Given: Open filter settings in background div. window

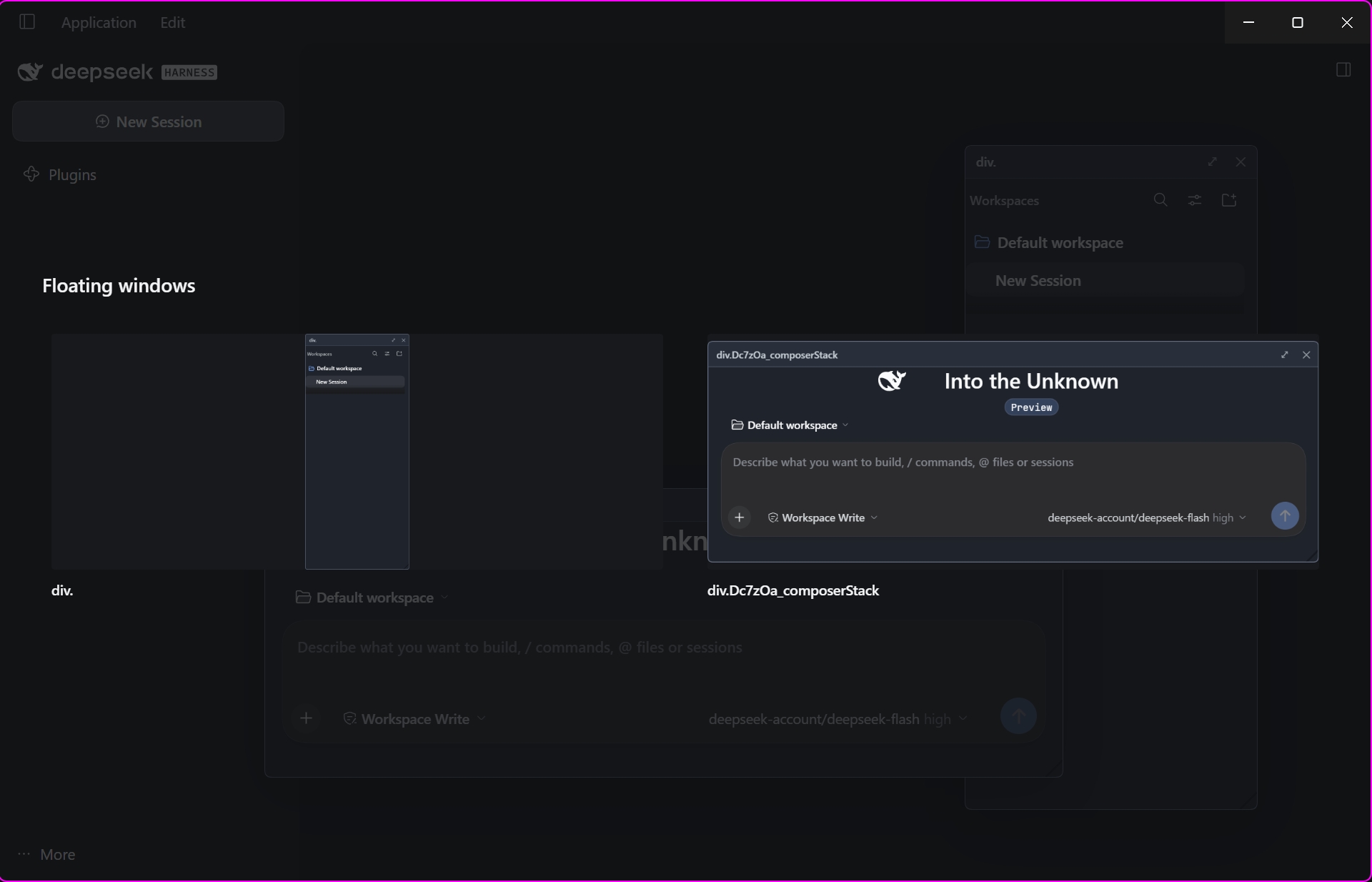Looking at the screenshot, I should click(1195, 200).
